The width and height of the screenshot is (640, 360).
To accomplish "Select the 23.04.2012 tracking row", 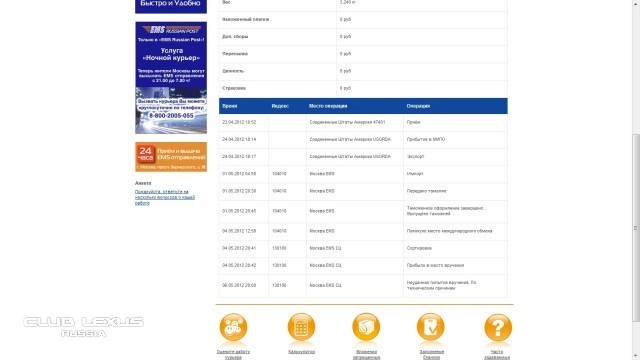I will [x=363, y=122].
